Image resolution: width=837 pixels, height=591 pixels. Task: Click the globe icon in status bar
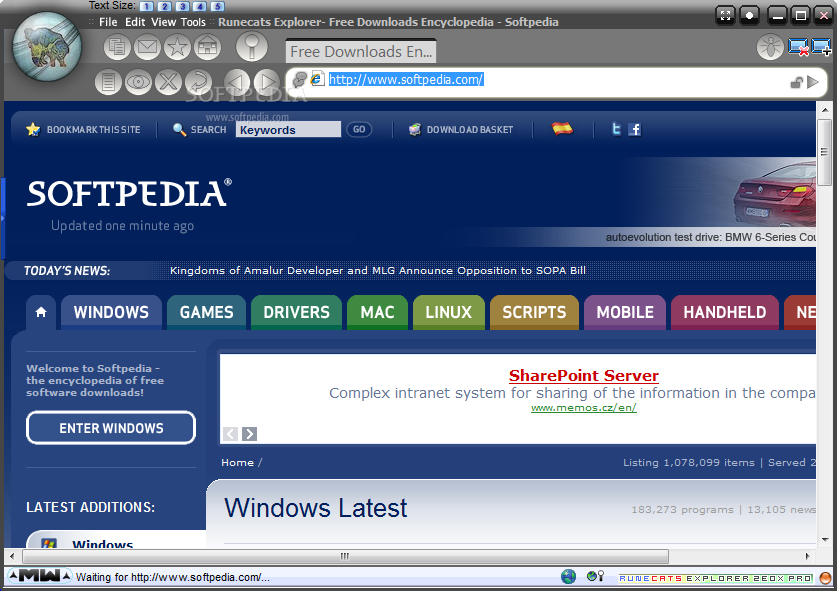click(568, 577)
